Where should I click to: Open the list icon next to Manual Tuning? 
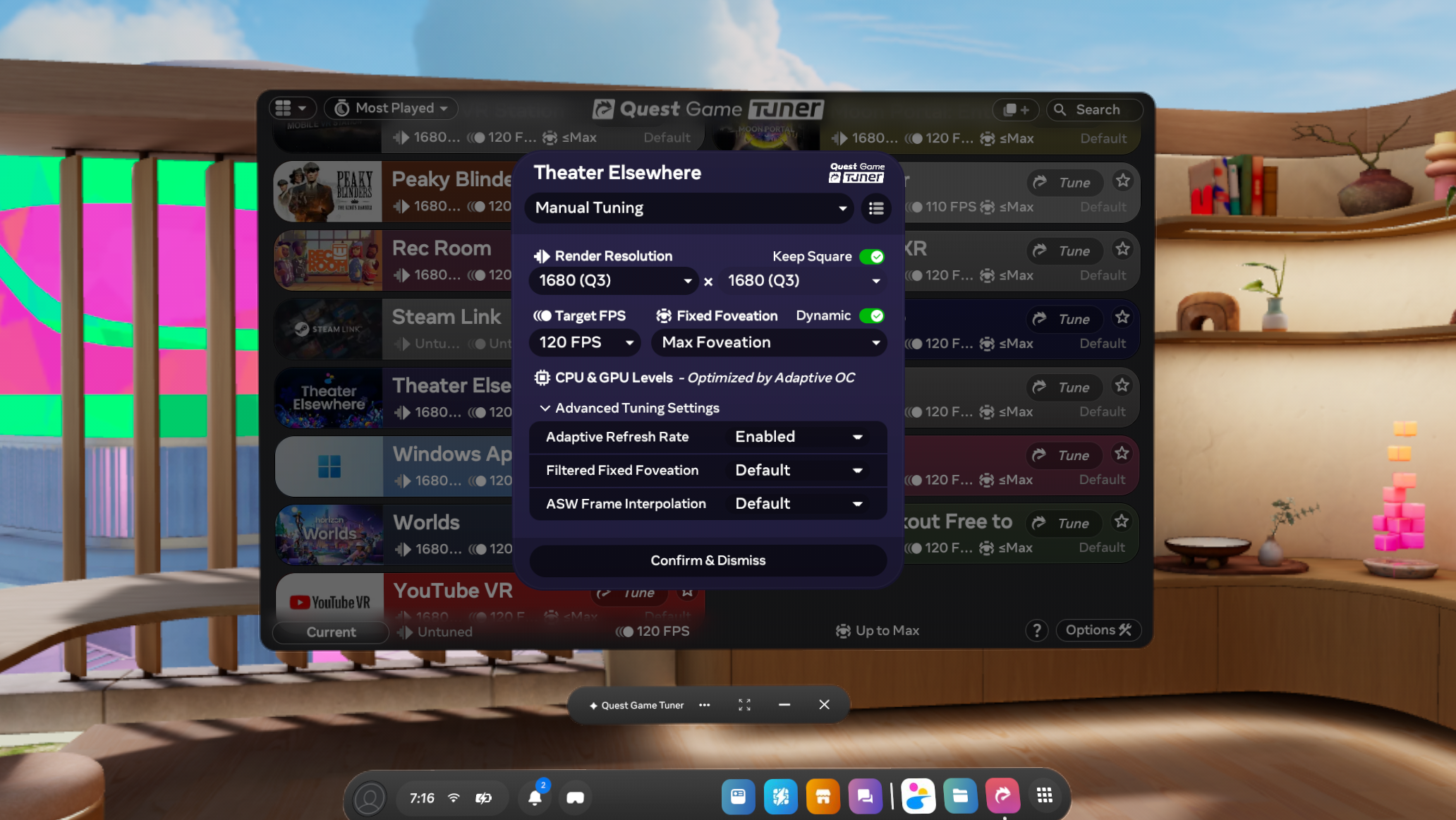[876, 208]
